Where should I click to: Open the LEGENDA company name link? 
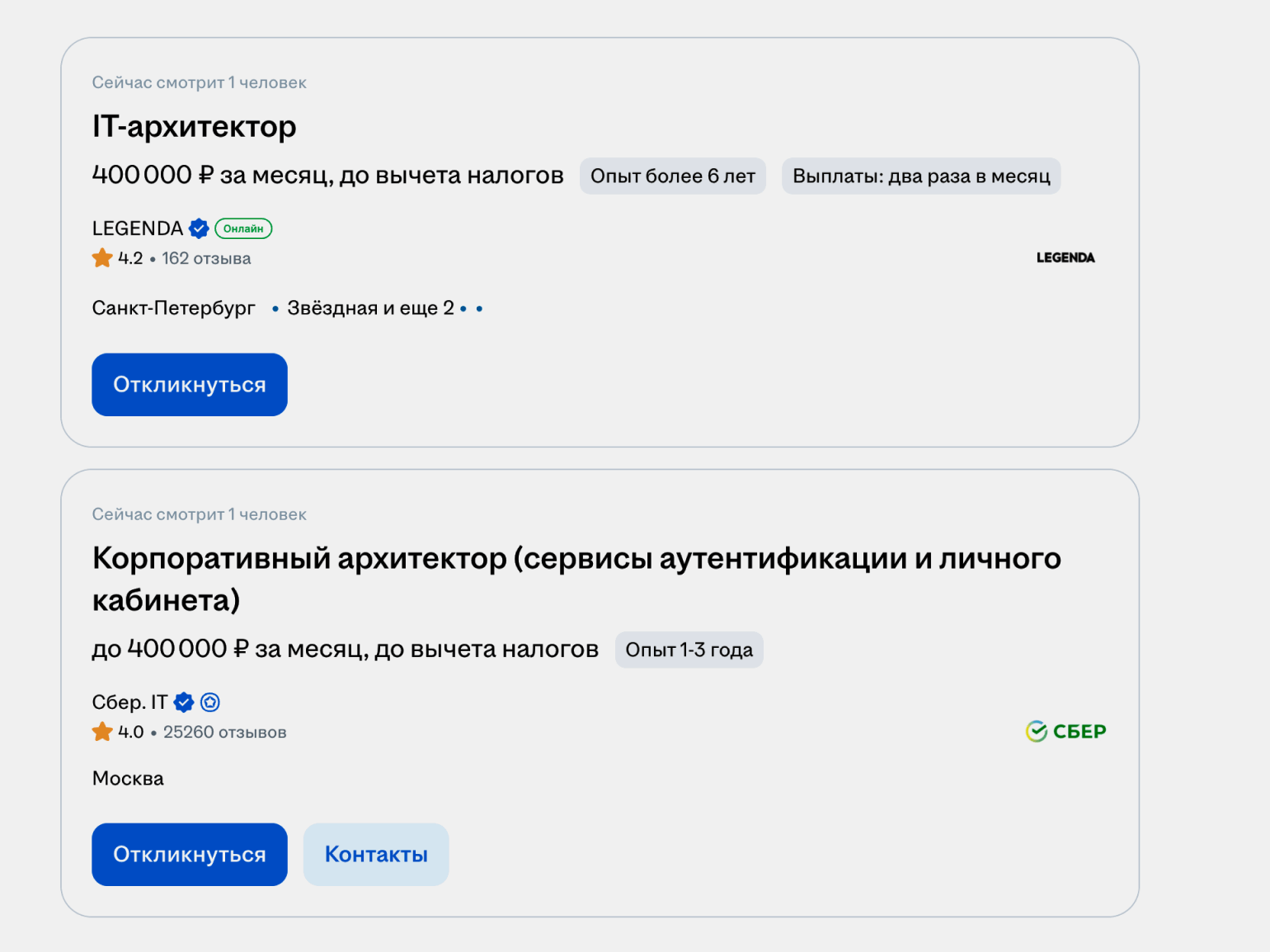tap(138, 228)
